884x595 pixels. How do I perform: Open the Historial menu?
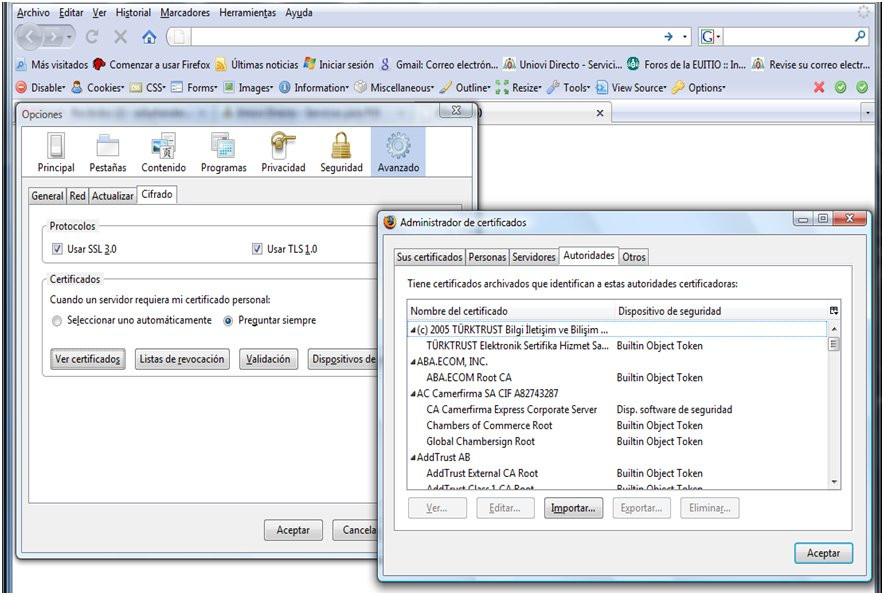(x=133, y=12)
